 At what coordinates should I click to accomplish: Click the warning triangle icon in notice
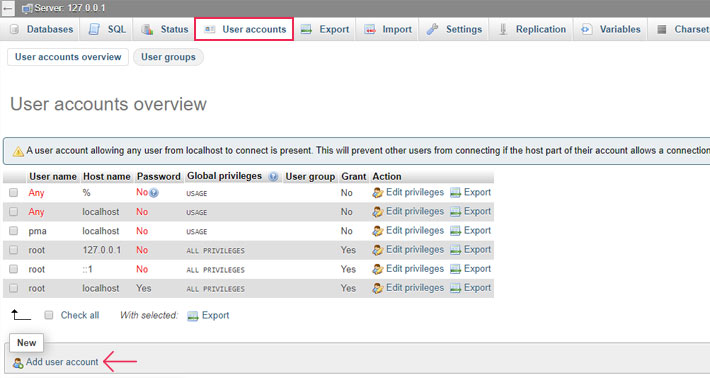click(18, 151)
